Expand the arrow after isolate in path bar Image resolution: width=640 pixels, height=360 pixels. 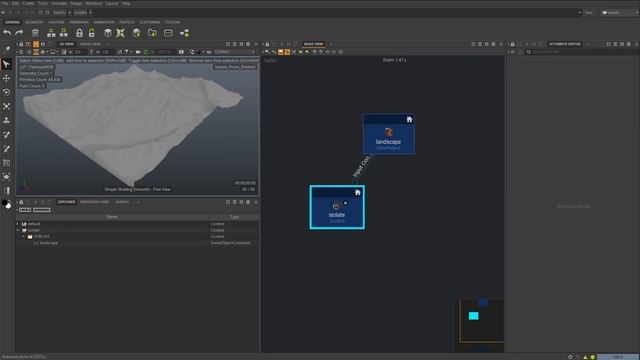coord(90,13)
